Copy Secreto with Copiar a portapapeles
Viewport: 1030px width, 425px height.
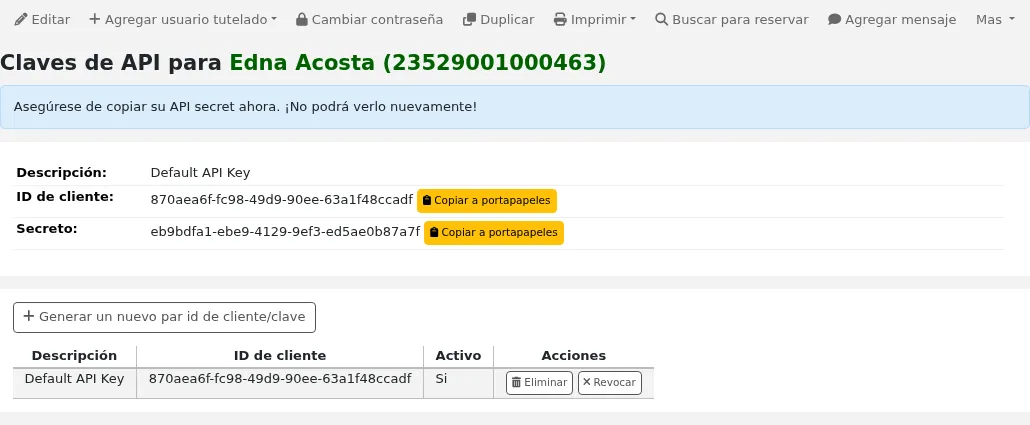pyautogui.click(x=494, y=233)
